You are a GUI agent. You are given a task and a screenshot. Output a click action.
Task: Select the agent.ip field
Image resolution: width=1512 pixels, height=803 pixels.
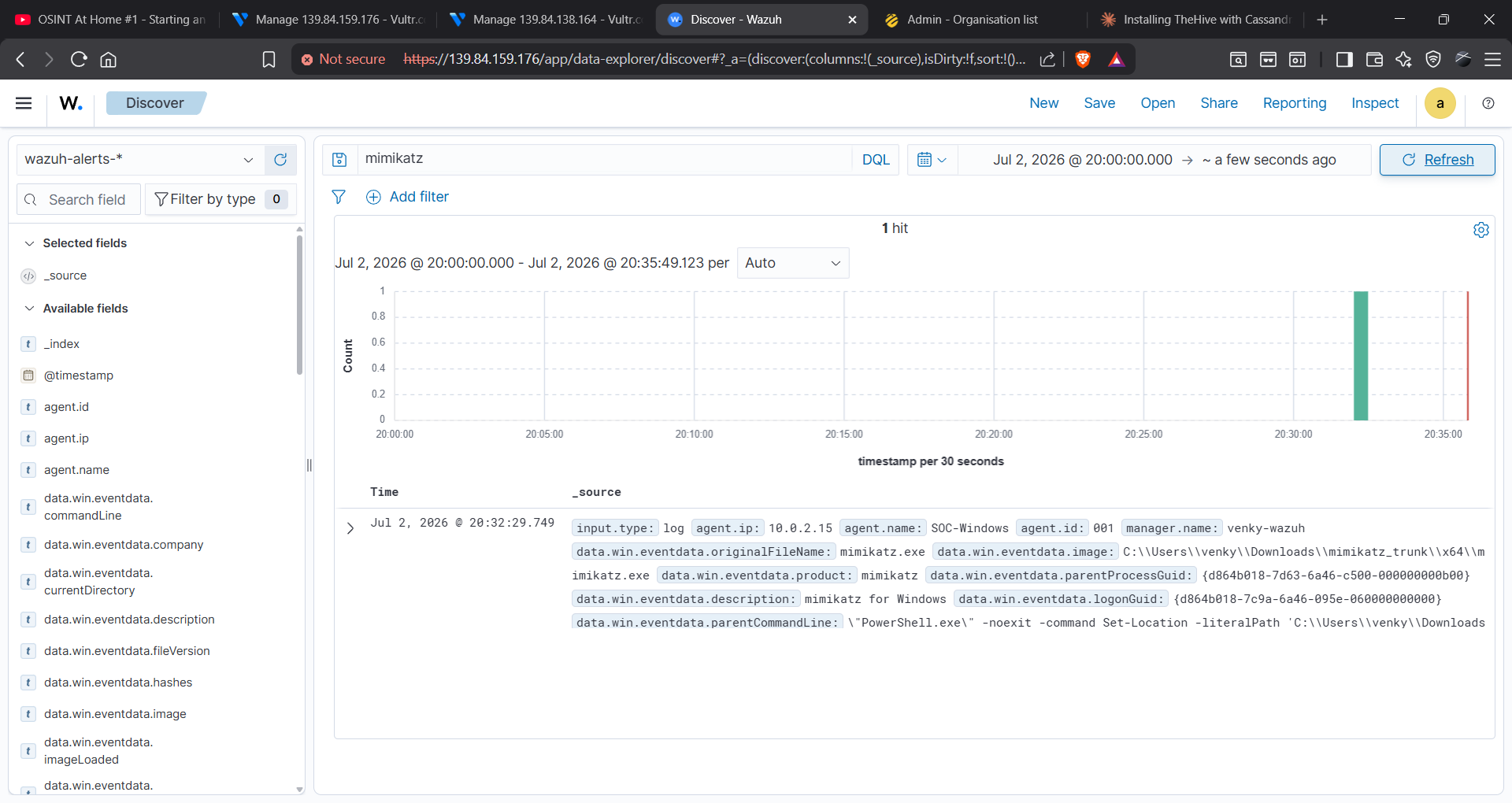click(x=66, y=439)
